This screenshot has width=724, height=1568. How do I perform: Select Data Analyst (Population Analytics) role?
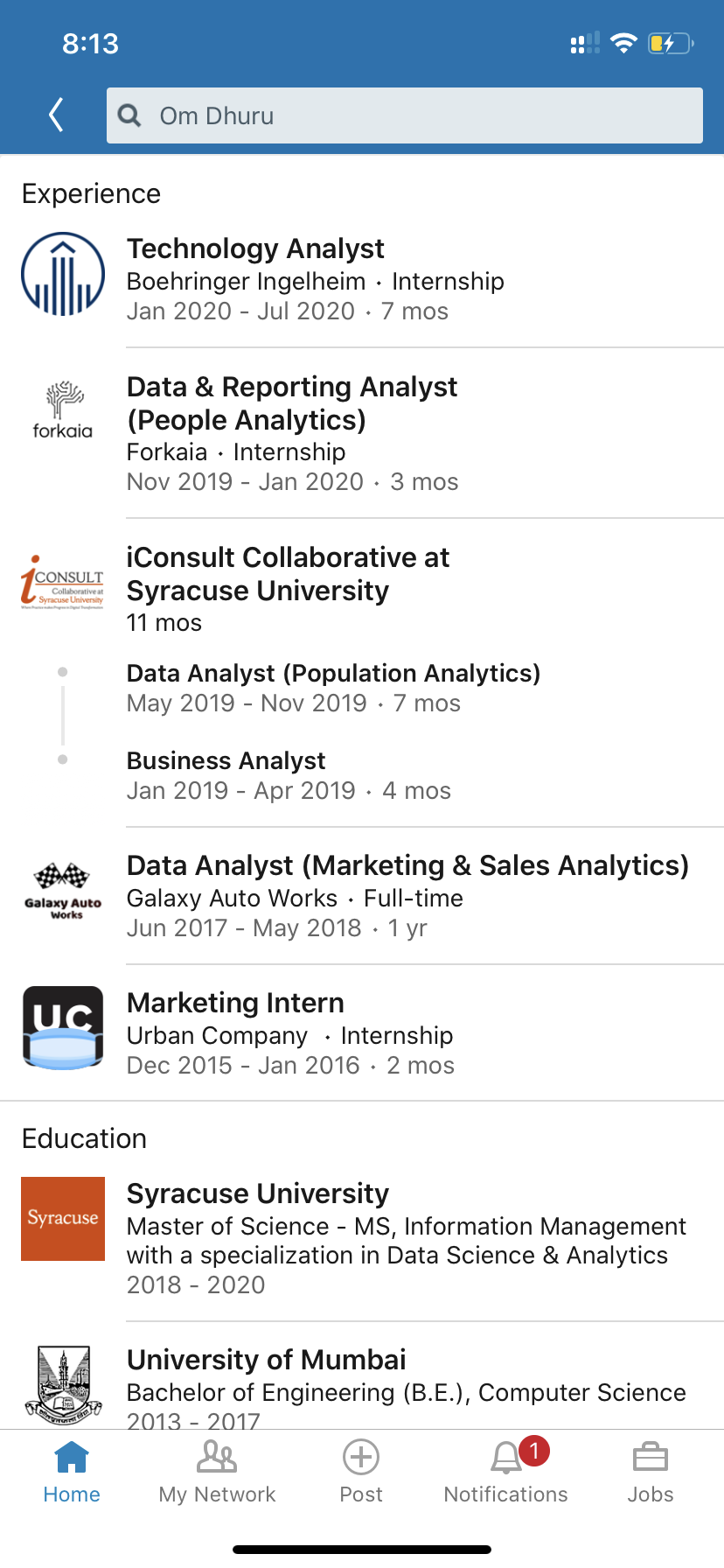pos(333,674)
